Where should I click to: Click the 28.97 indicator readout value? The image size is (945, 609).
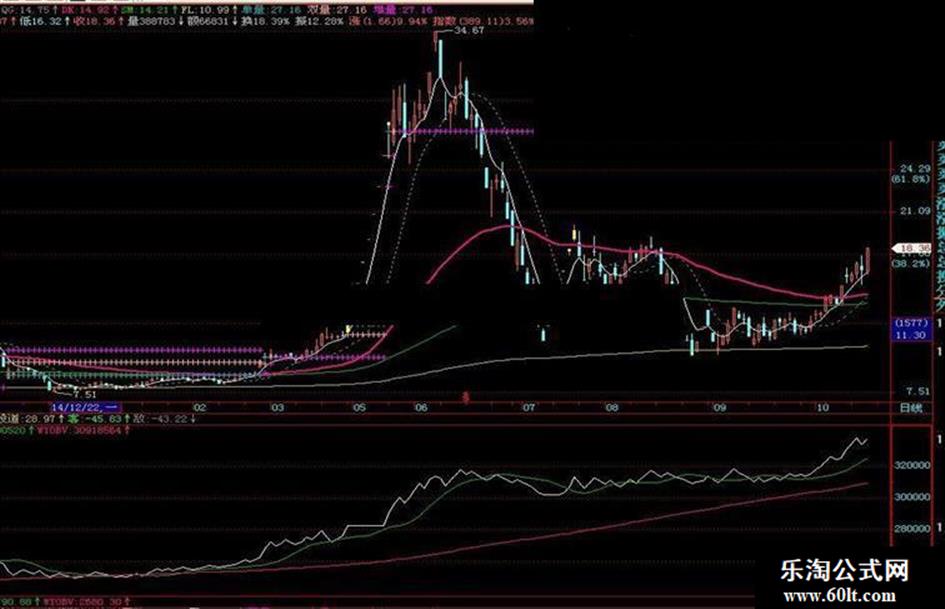click(x=42, y=418)
